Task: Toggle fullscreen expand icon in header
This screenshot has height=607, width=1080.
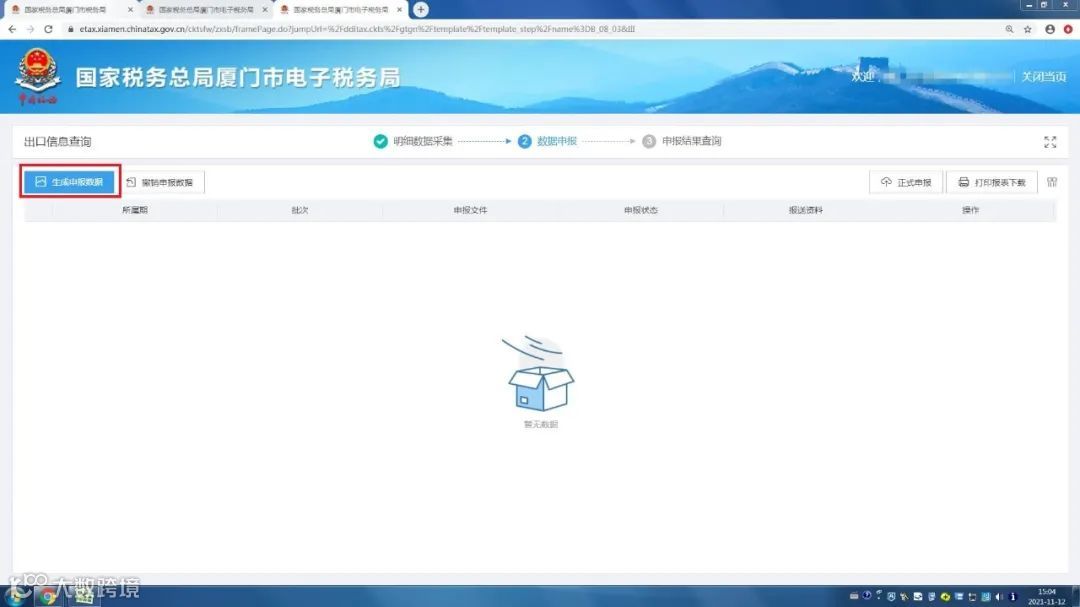Action: tap(1050, 142)
